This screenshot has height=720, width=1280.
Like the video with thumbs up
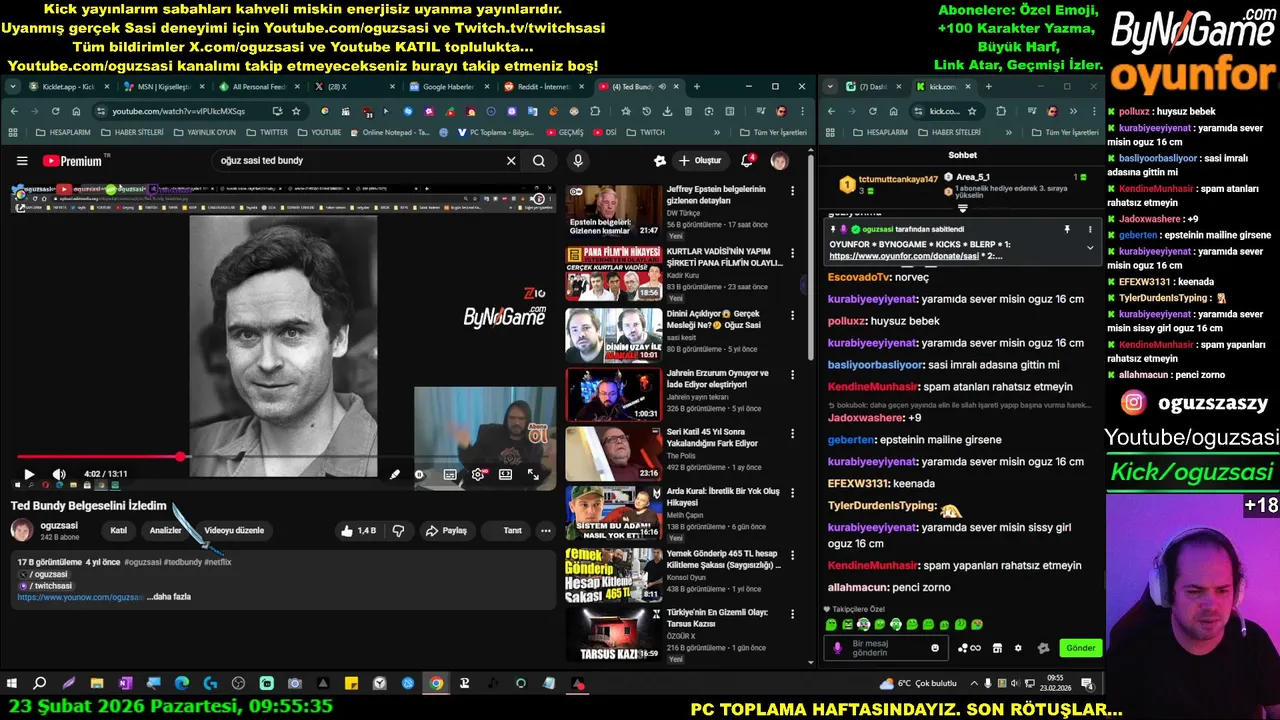[x=359, y=531]
